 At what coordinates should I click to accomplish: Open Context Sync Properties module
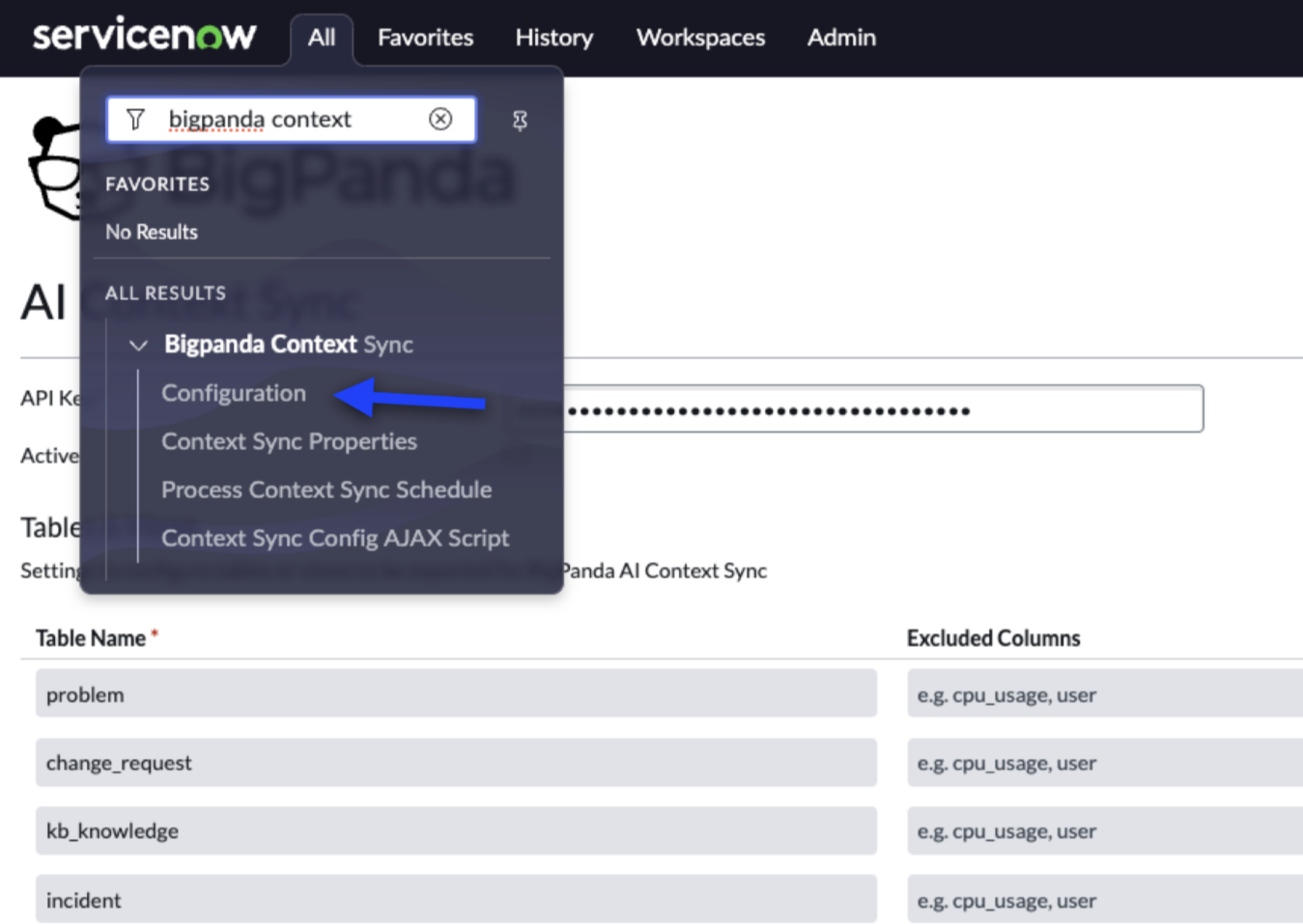289,441
